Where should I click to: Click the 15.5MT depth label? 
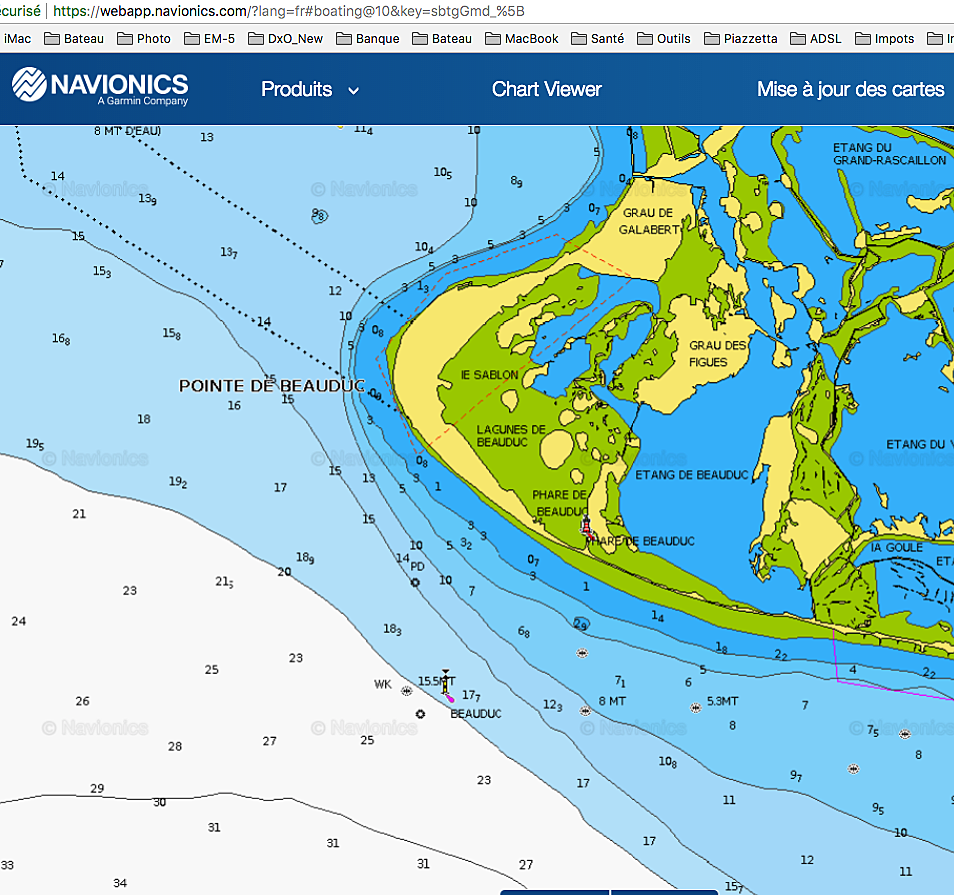436,681
